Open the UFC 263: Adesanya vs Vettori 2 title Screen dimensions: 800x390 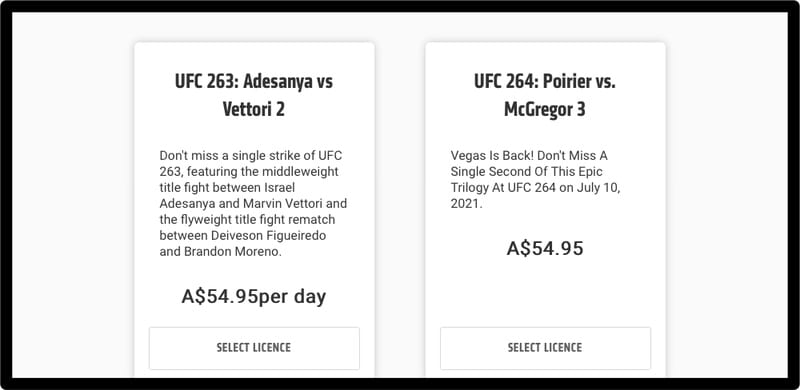click(x=254, y=95)
